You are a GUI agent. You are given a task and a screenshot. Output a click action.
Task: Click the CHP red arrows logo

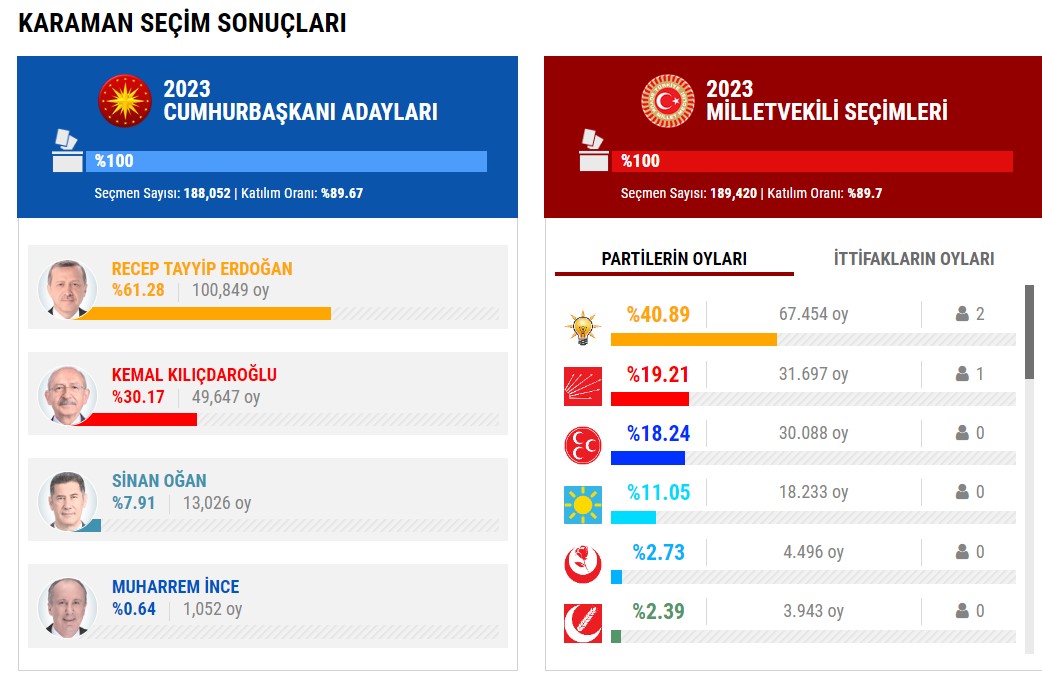pyautogui.click(x=582, y=386)
